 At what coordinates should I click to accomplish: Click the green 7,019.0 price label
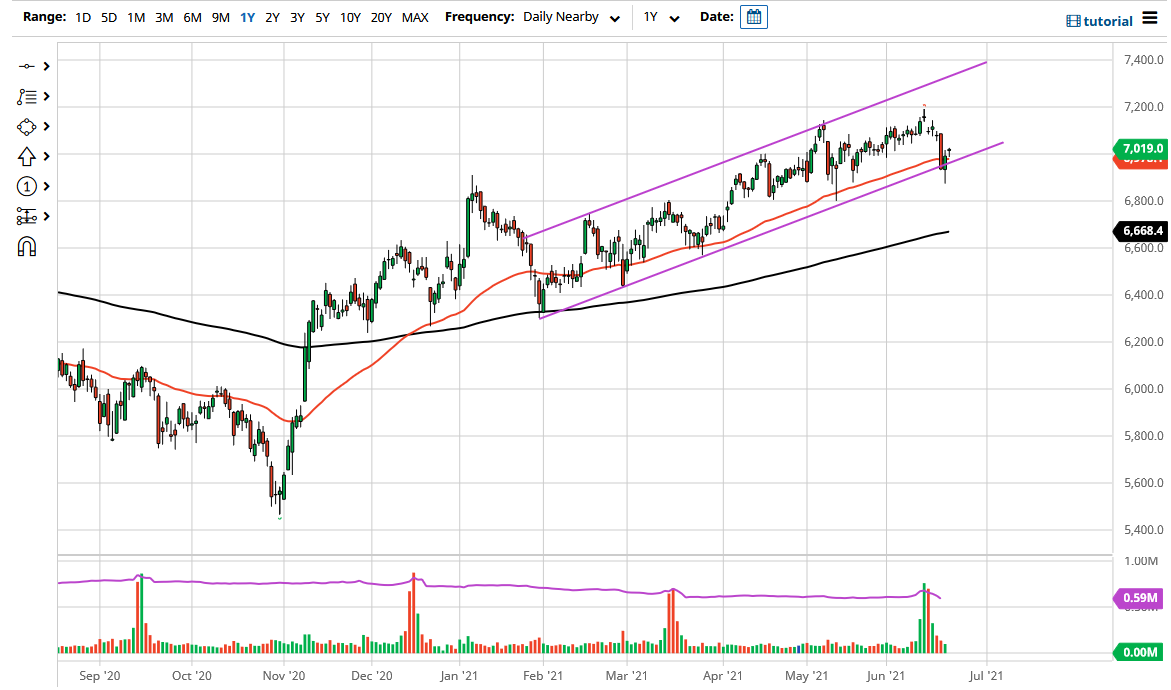[1140, 149]
